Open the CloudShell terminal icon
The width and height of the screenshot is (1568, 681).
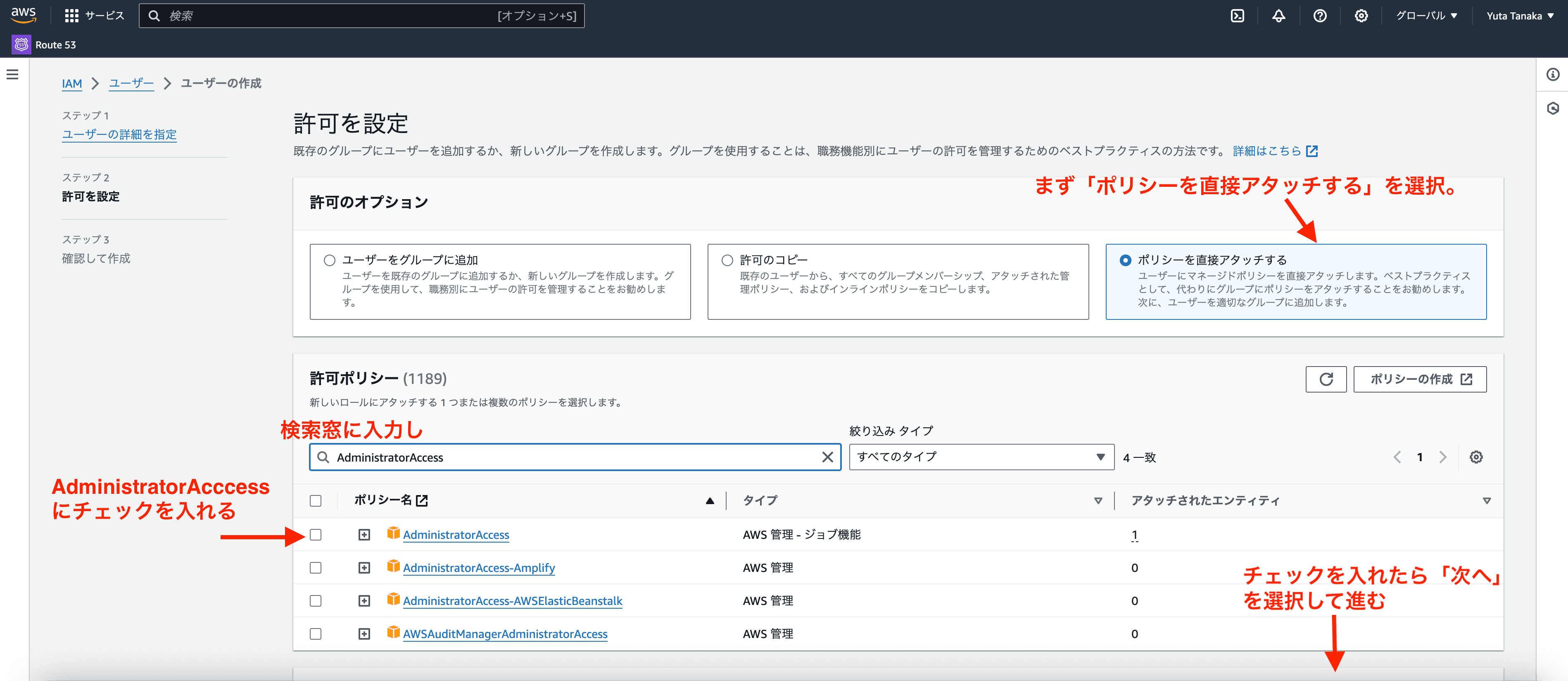click(1238, 16)
